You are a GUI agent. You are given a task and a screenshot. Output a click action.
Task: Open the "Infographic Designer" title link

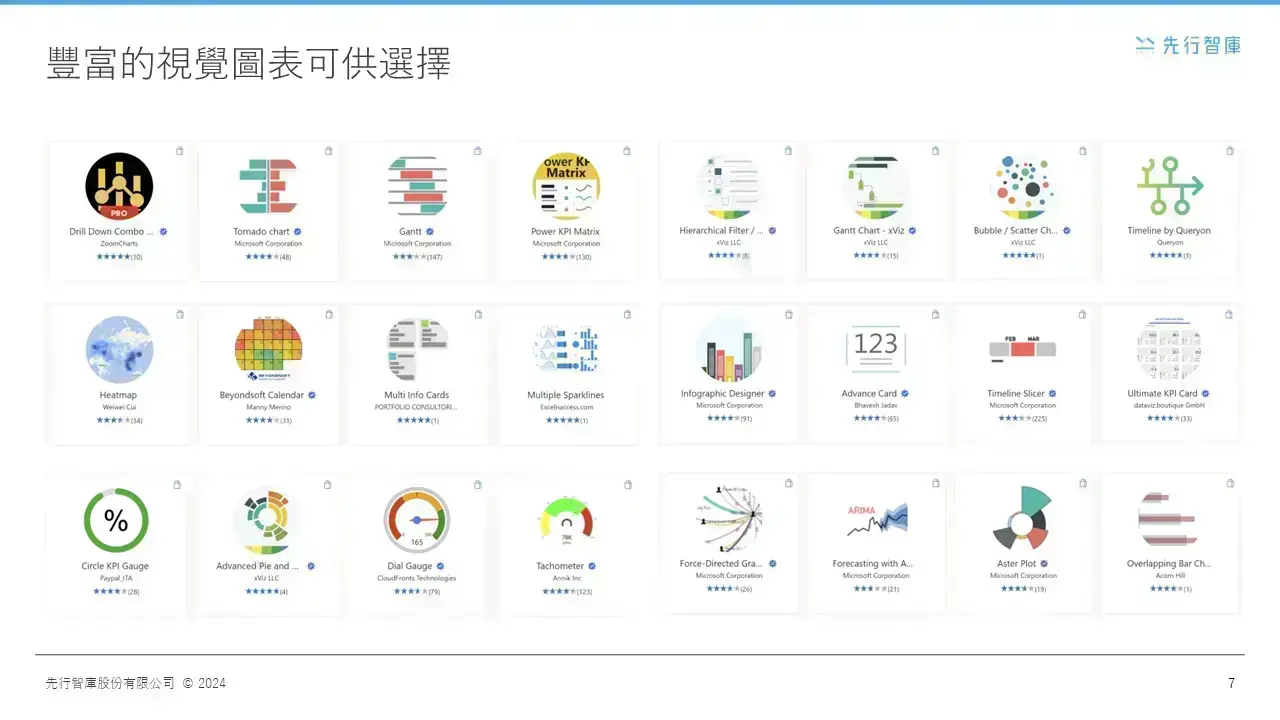point(723,394)
